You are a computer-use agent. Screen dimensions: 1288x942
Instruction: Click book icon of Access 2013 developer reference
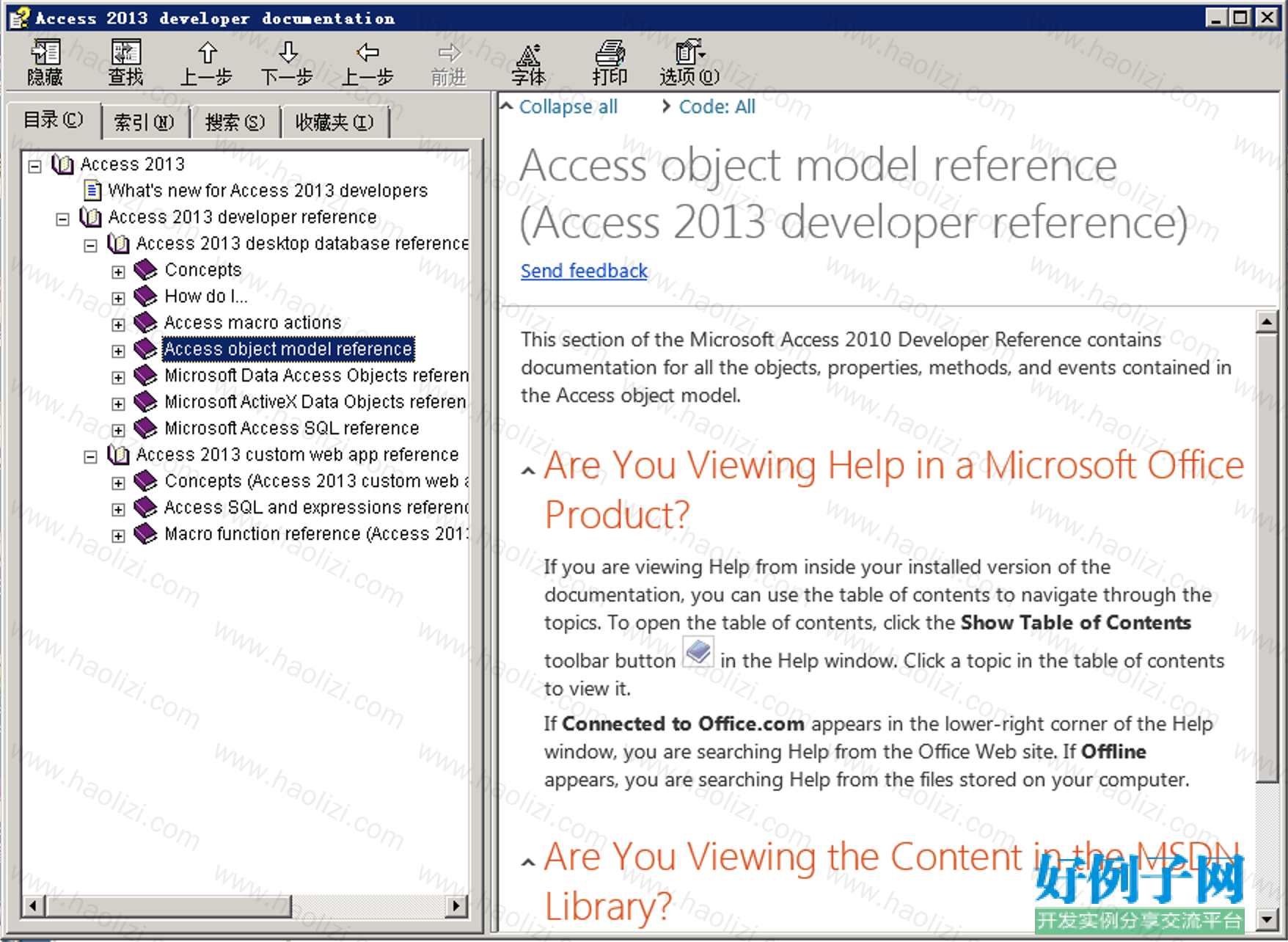pos(91,217)
